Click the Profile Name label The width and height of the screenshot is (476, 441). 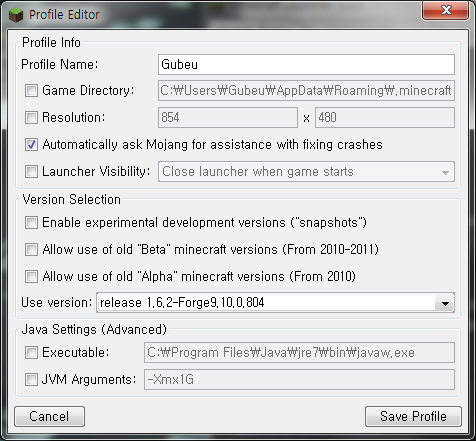click(x=60, y=64)
